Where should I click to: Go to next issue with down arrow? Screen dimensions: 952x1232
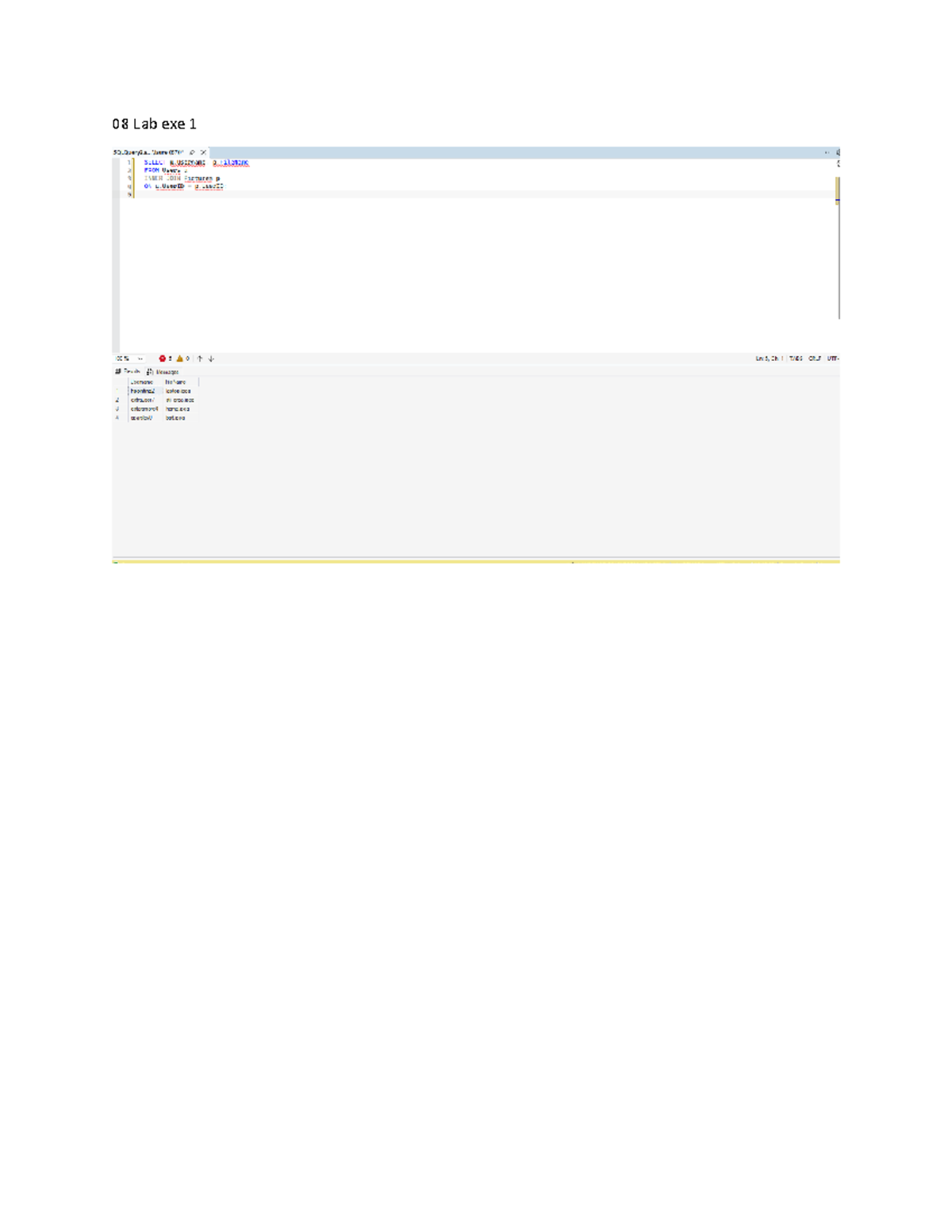(211, 359)
